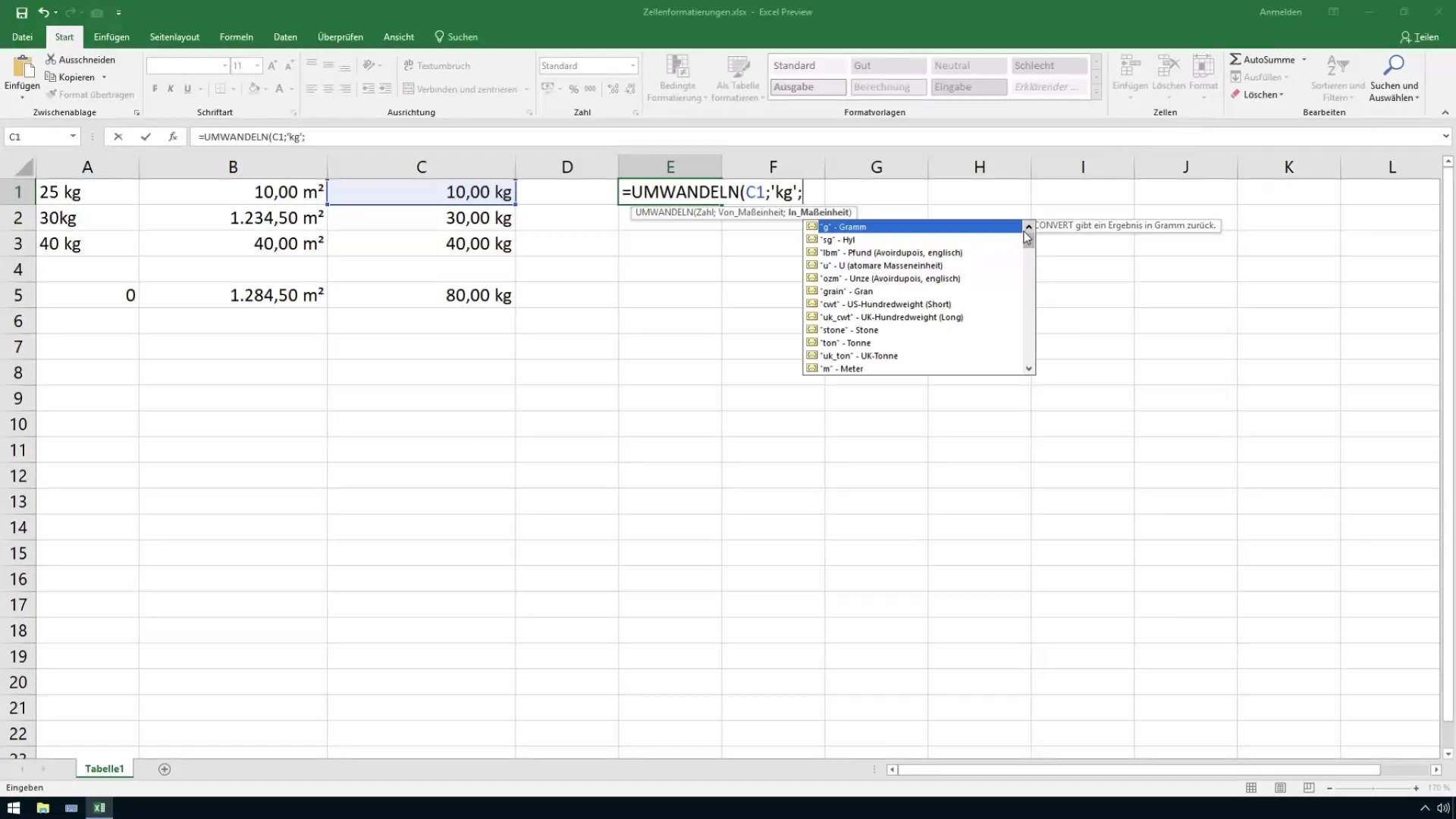This screenshot has width=1456, height=819.
Task: Toggle left text alignment
Action: [312, 89]
